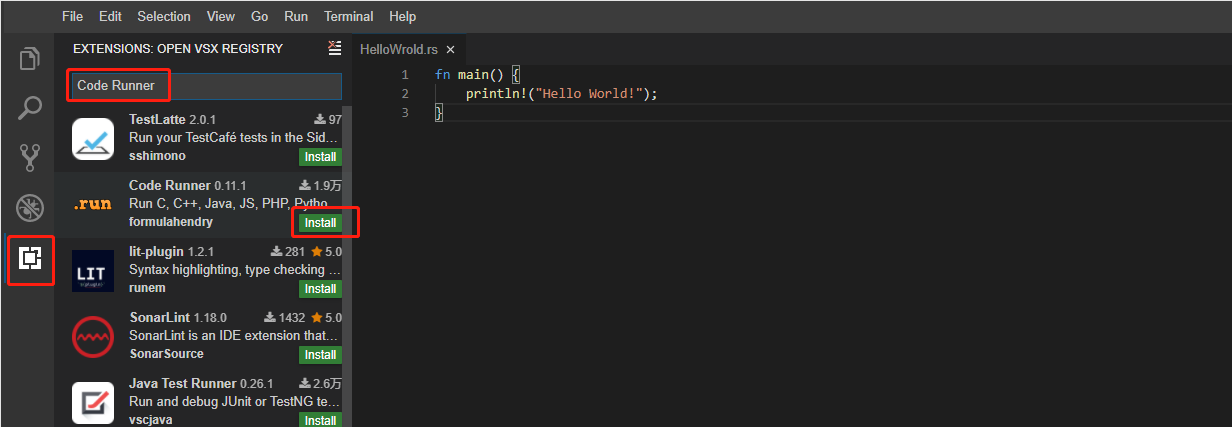Click the extension search field with Code Runner
Screen dimensions: 1232x427
click(205, 86)
